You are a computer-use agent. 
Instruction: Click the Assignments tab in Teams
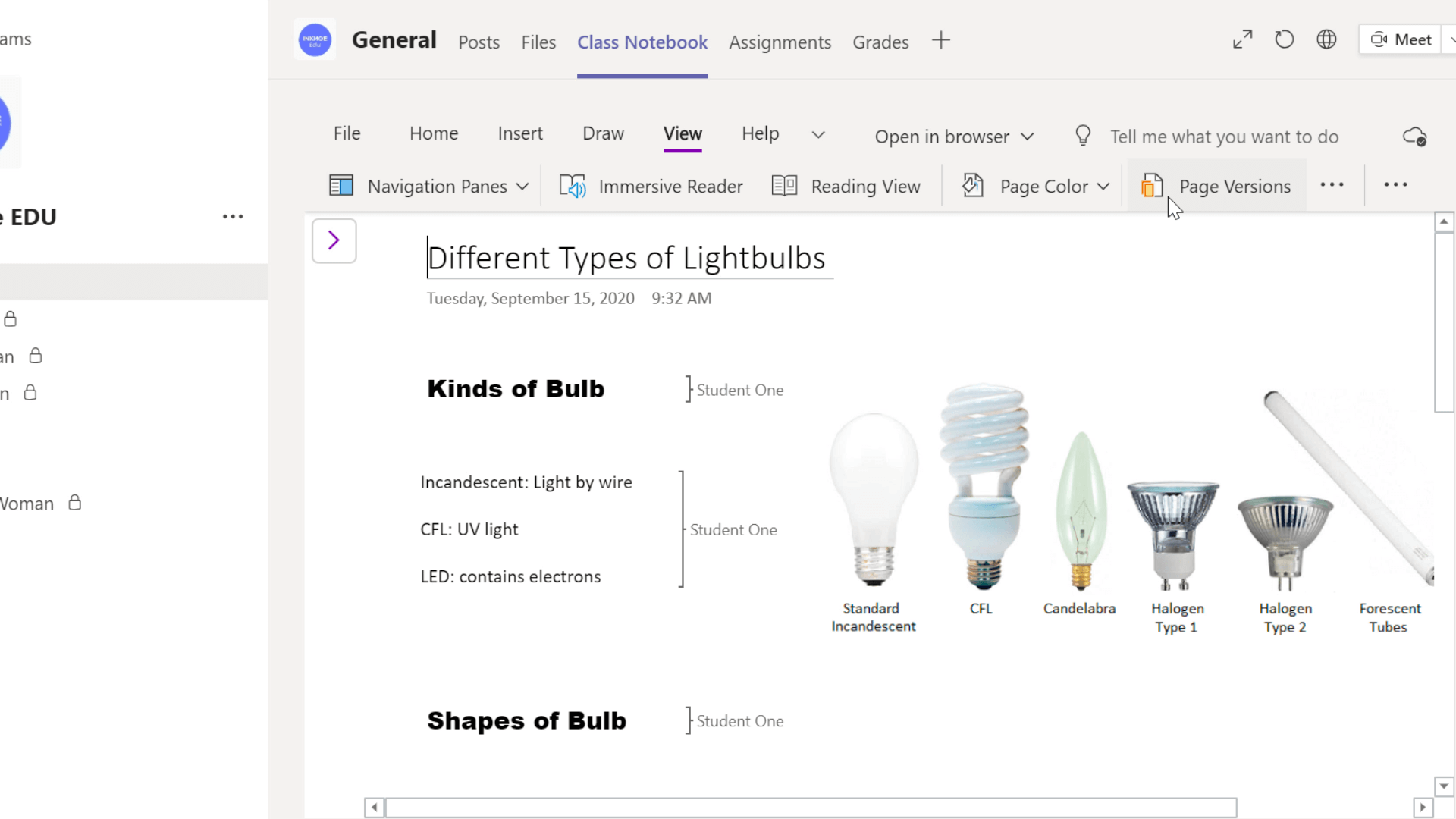tap(779, 41)
